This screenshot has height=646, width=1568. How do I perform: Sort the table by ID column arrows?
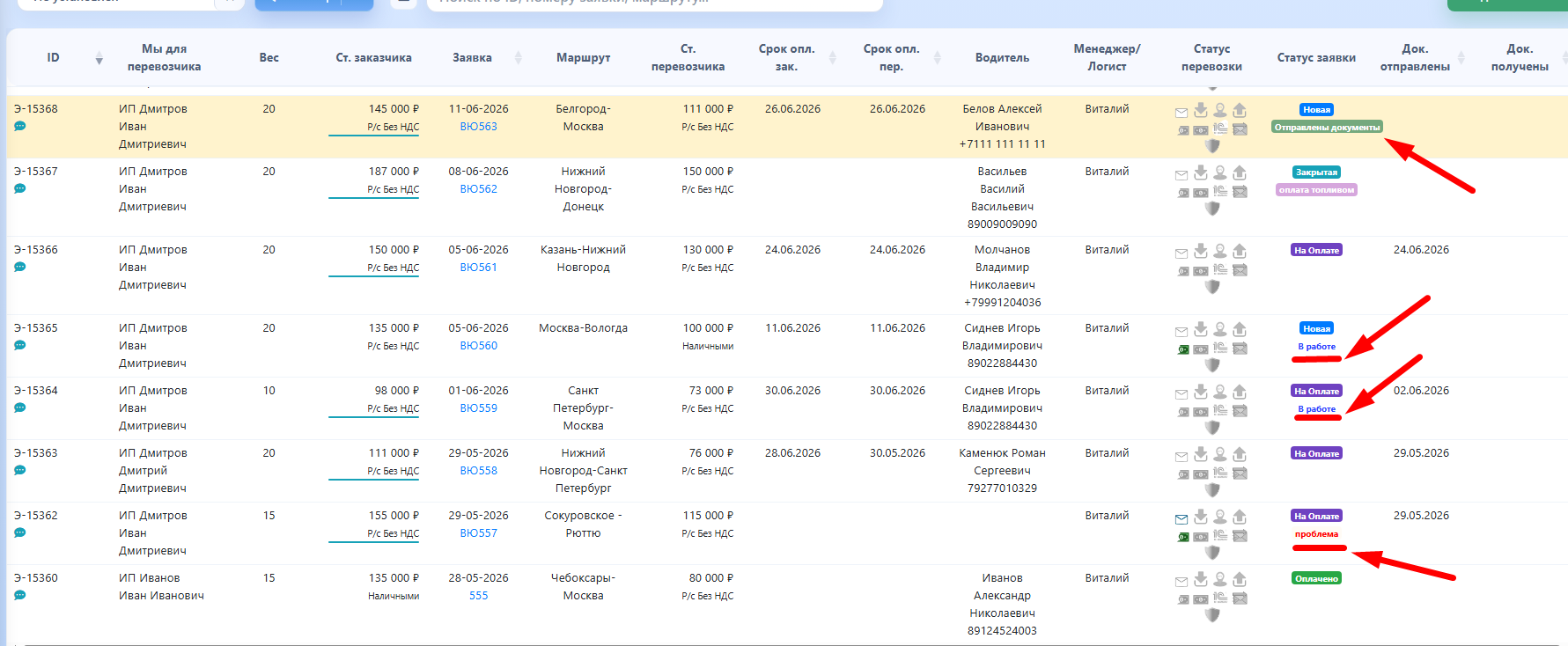click(99, 58)
